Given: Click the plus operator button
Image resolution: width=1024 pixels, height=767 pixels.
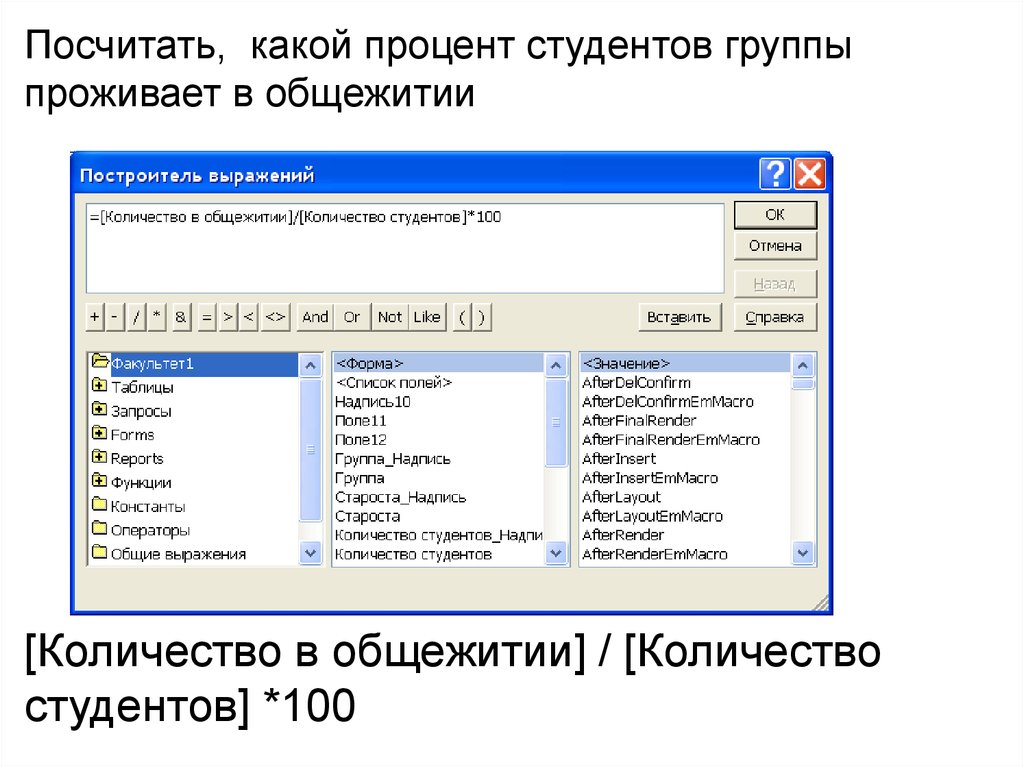Looking at the screenshot, I should click(x=95, y=317).
